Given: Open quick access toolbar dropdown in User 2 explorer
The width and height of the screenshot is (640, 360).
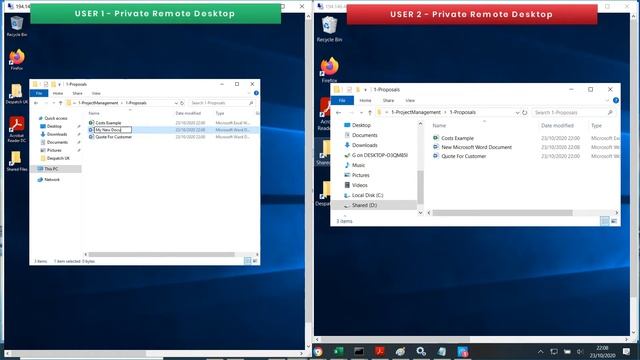Looking at the screenshot, I should click(365, 90).
